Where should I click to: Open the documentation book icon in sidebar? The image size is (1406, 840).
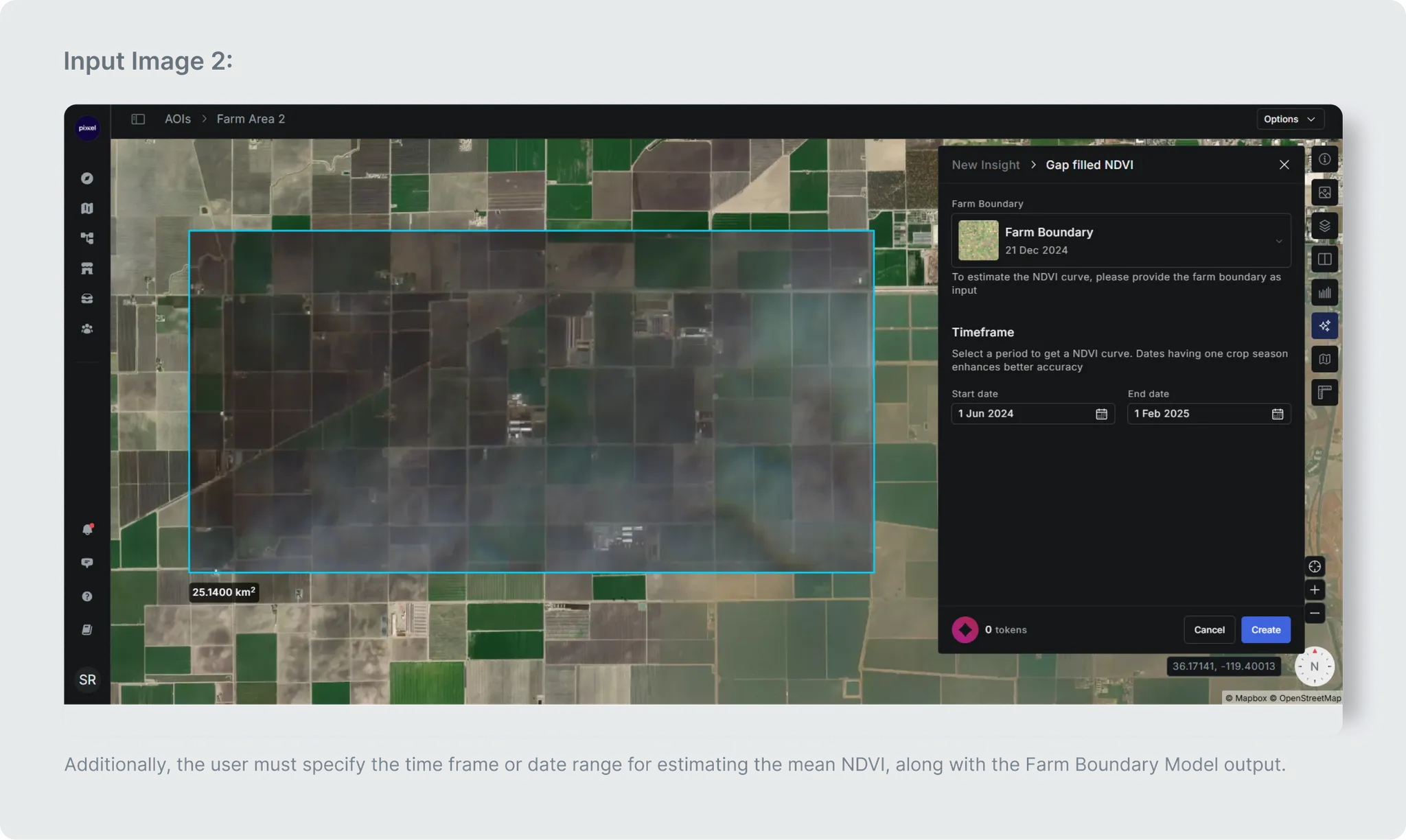click(x=87, y=629)
